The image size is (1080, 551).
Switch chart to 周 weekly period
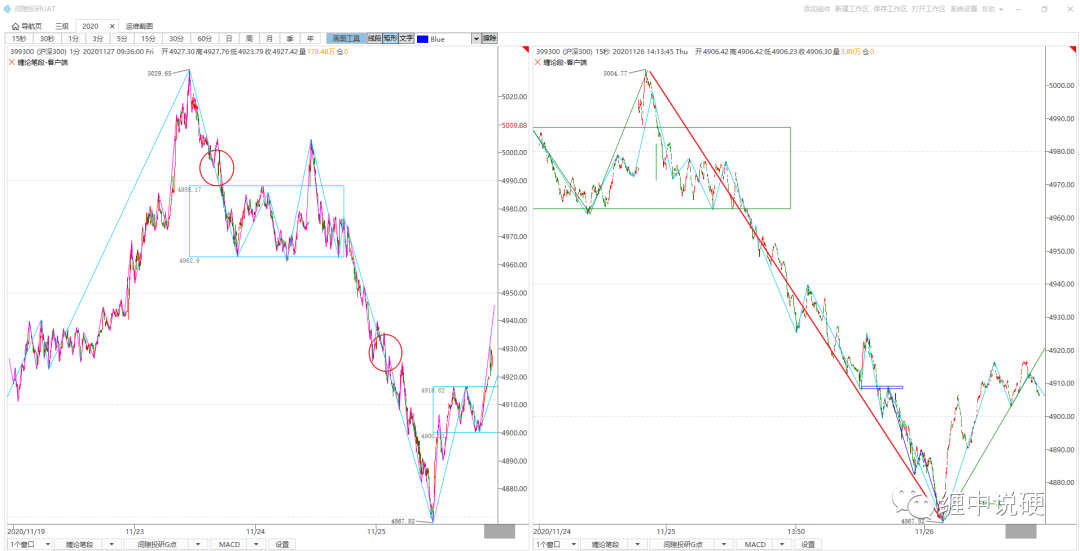[249, 39]
